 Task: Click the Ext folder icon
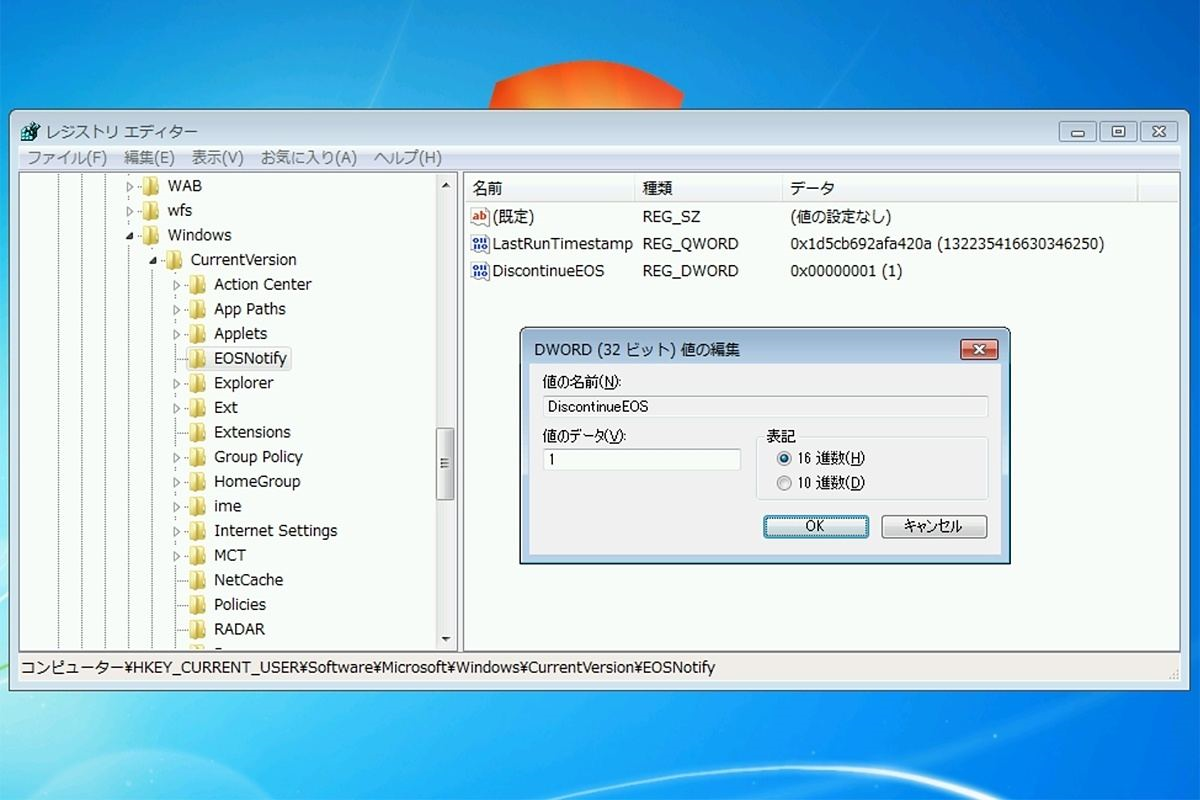point(197,408)
